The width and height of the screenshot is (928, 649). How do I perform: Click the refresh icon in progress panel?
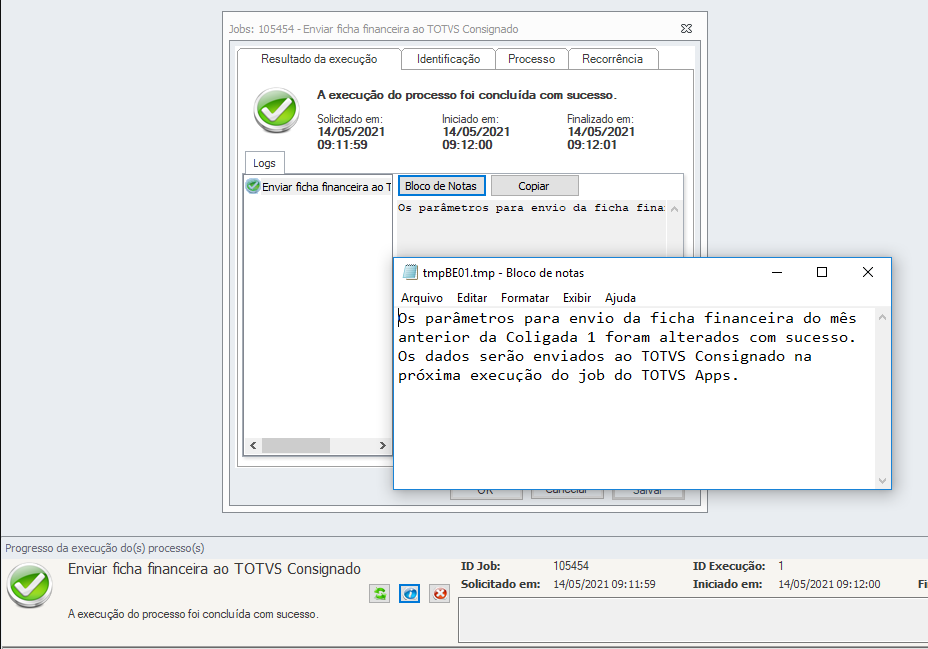379,593
